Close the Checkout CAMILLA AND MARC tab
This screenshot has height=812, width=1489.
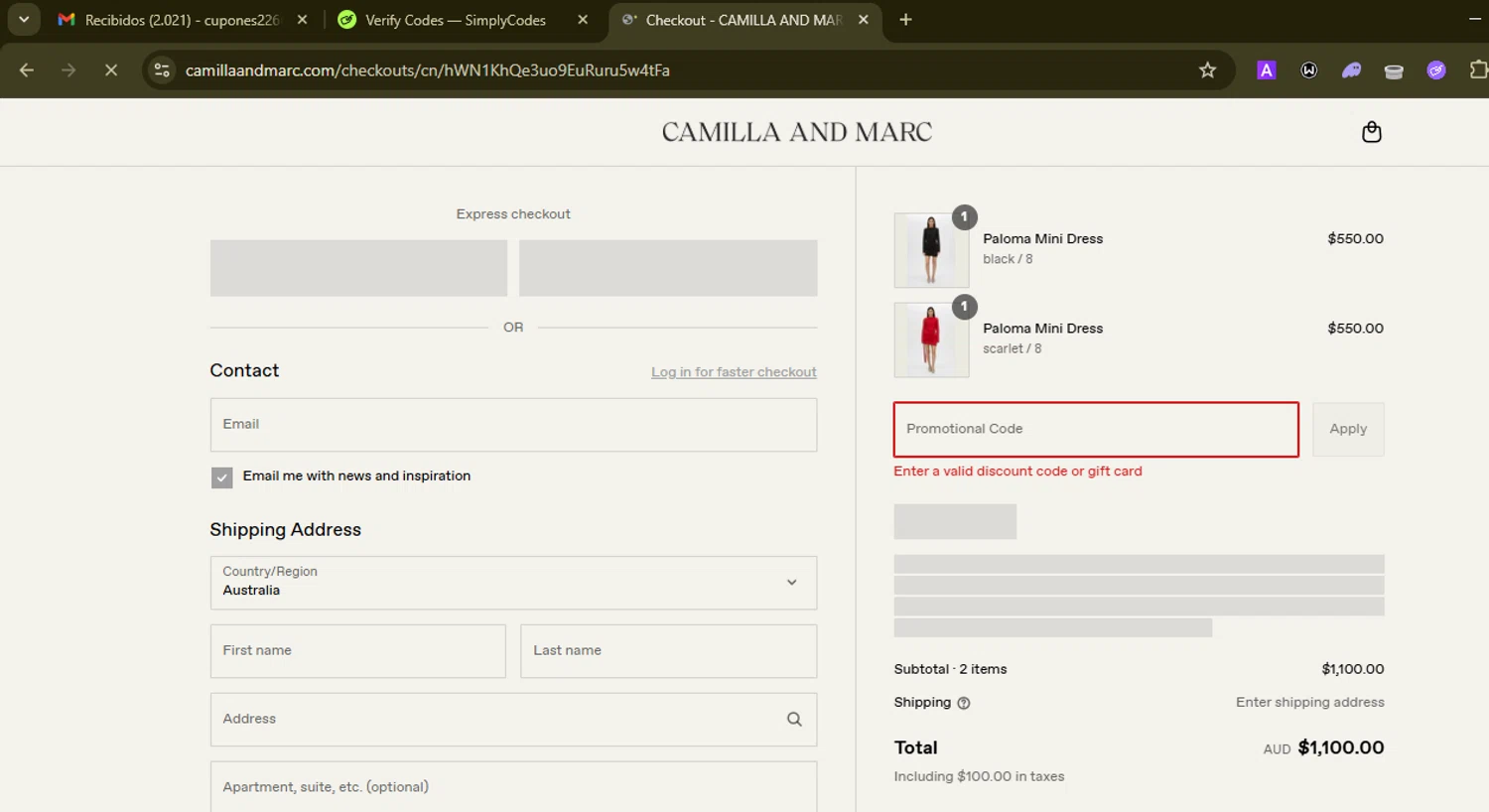click(x=863, y=20)
